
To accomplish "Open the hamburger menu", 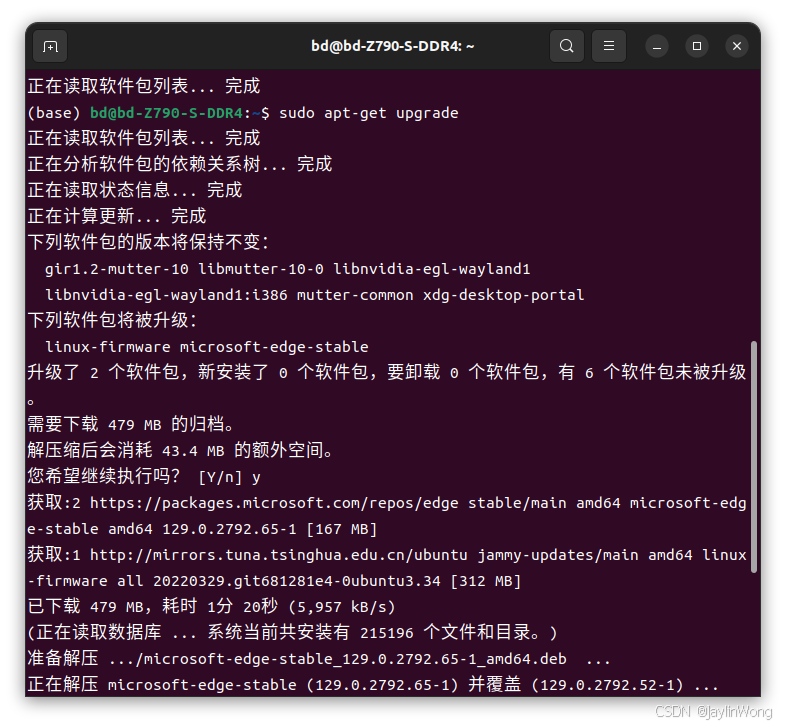I will (x=609, y=46).
